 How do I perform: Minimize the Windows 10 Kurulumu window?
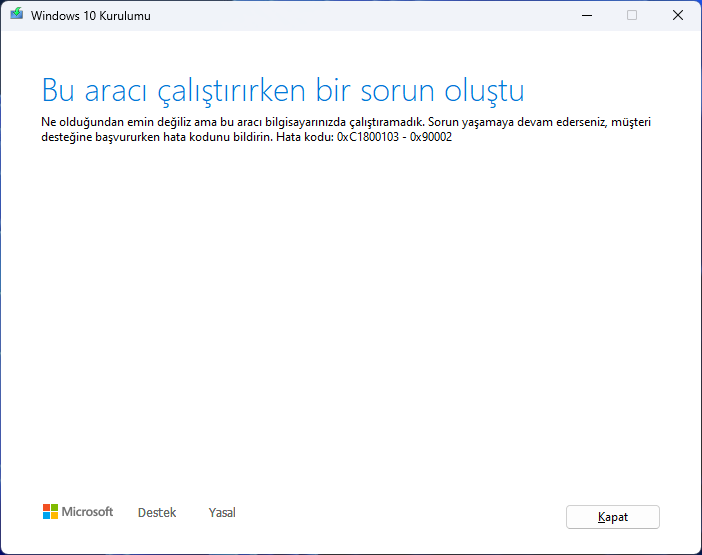pos(586,15)
